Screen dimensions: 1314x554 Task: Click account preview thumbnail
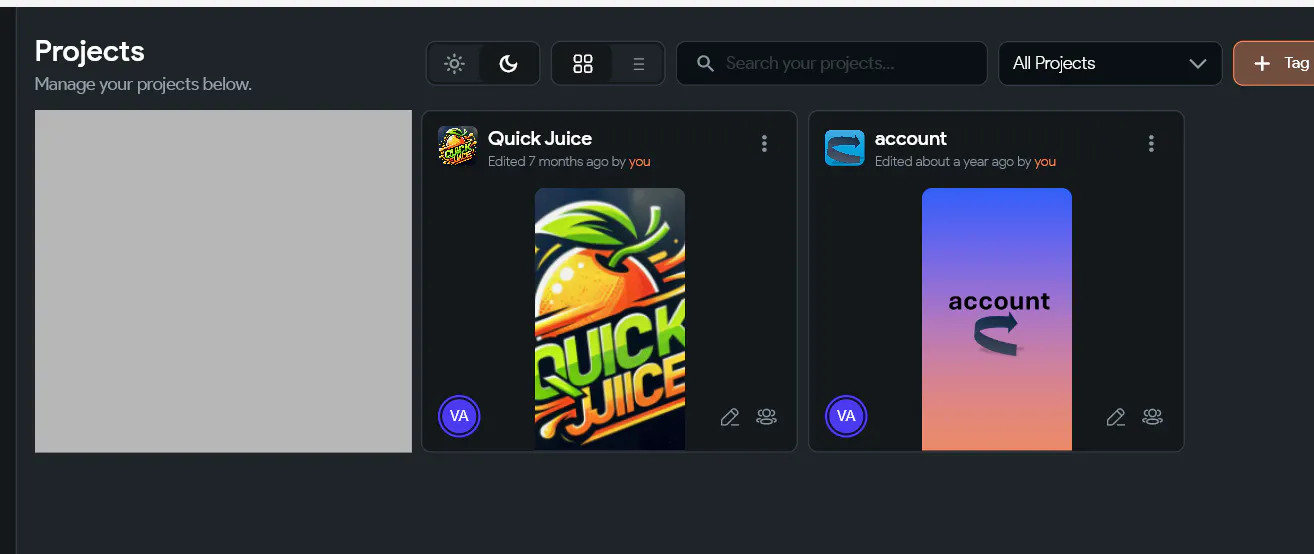997,319
